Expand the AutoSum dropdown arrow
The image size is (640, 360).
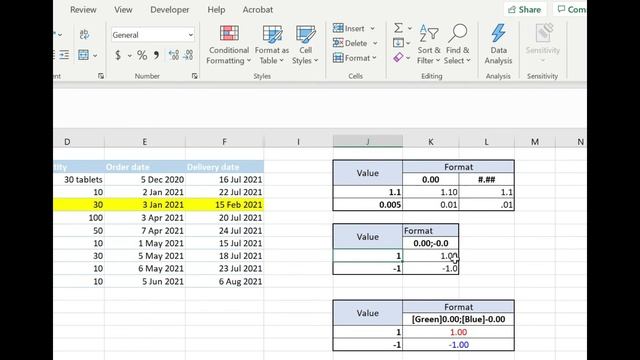coord(410,28)
